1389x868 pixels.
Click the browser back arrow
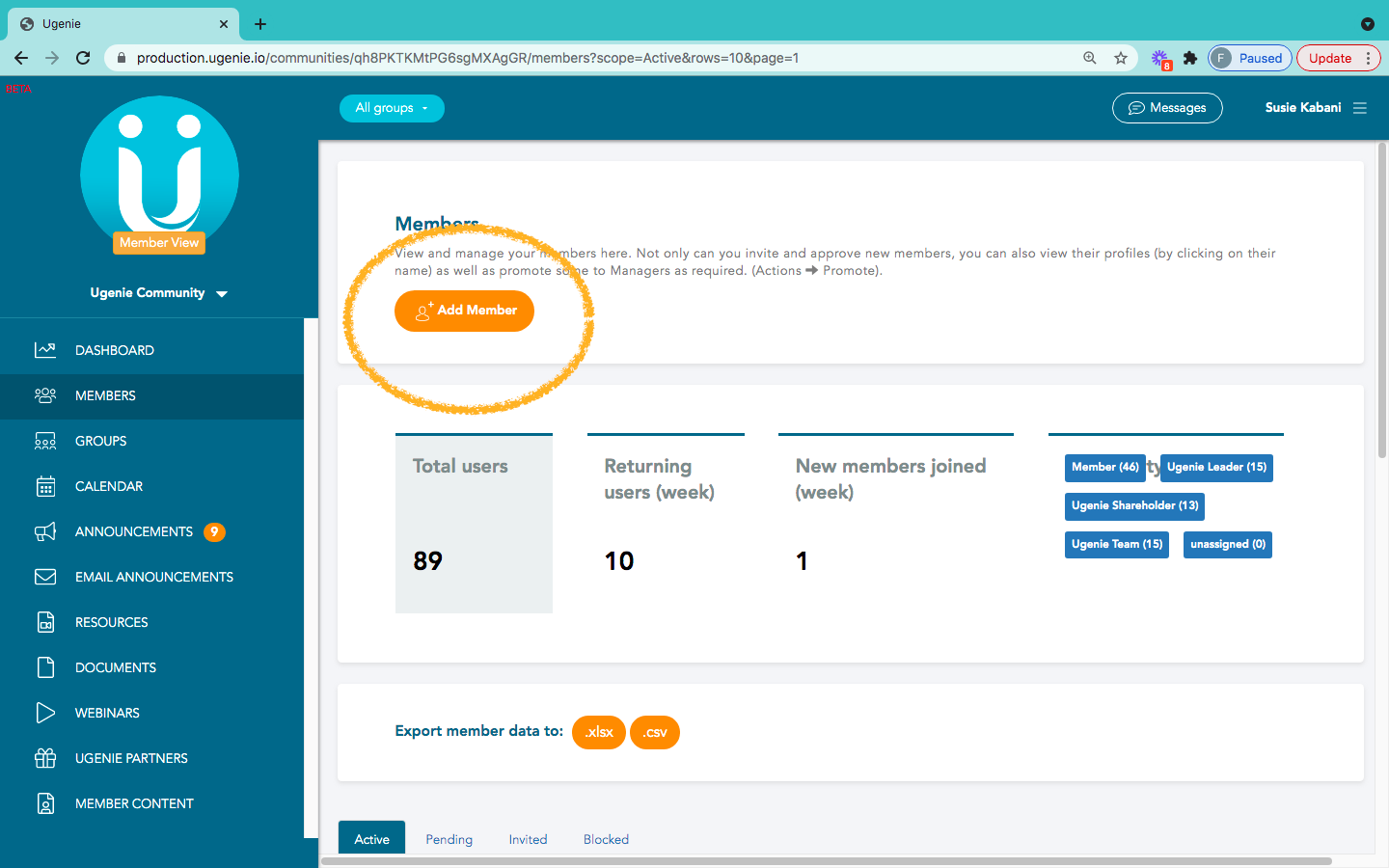point(21,58)
